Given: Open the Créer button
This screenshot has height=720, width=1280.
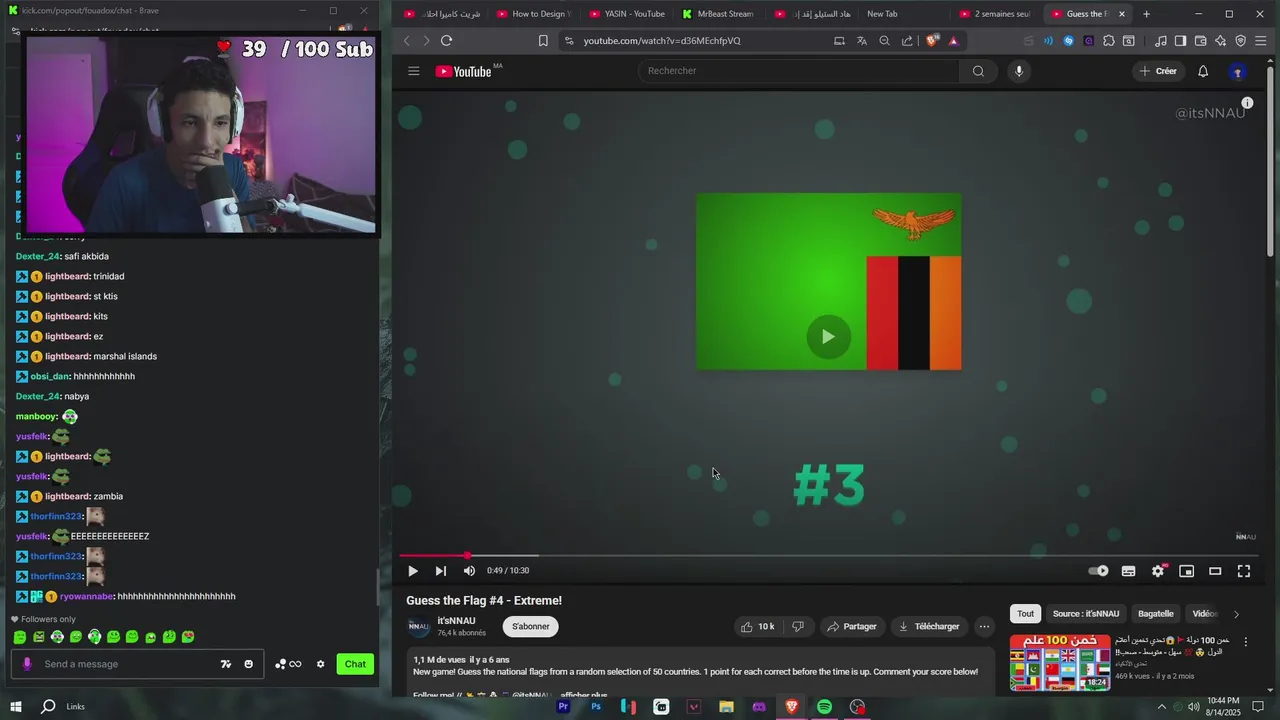Looking at the screenshot, I should pos(1158,71).
